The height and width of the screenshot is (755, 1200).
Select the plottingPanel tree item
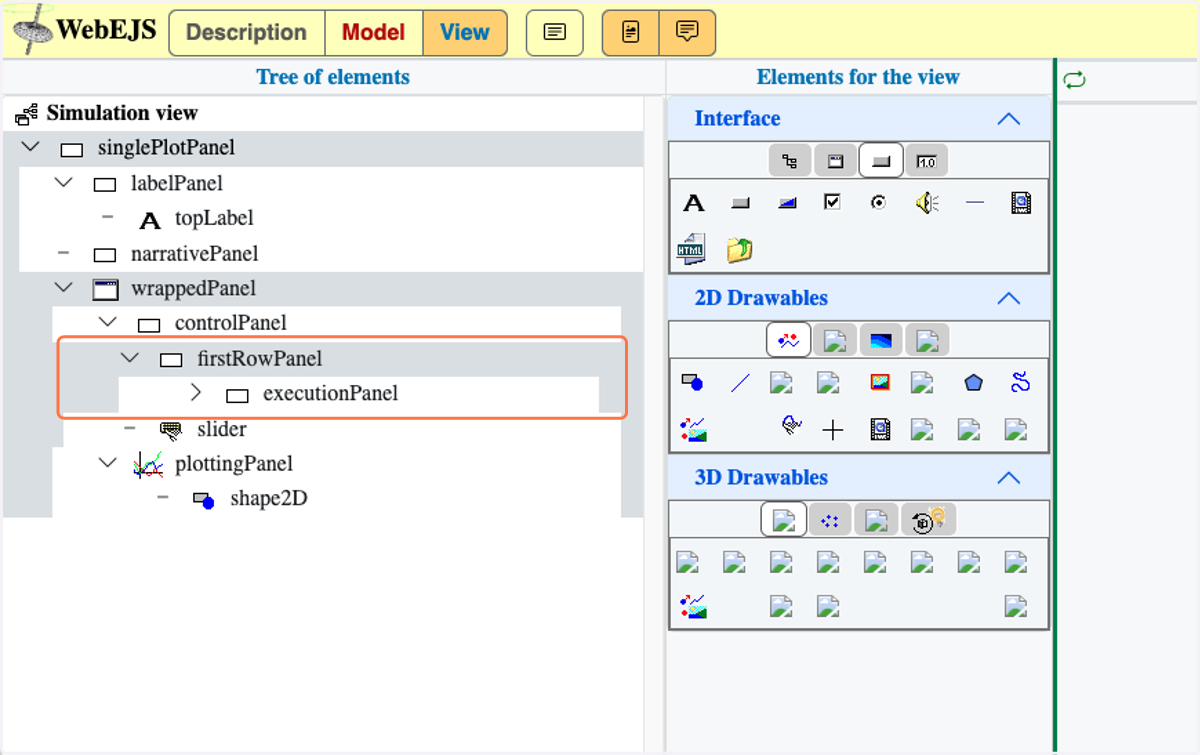tap(234, 463)
